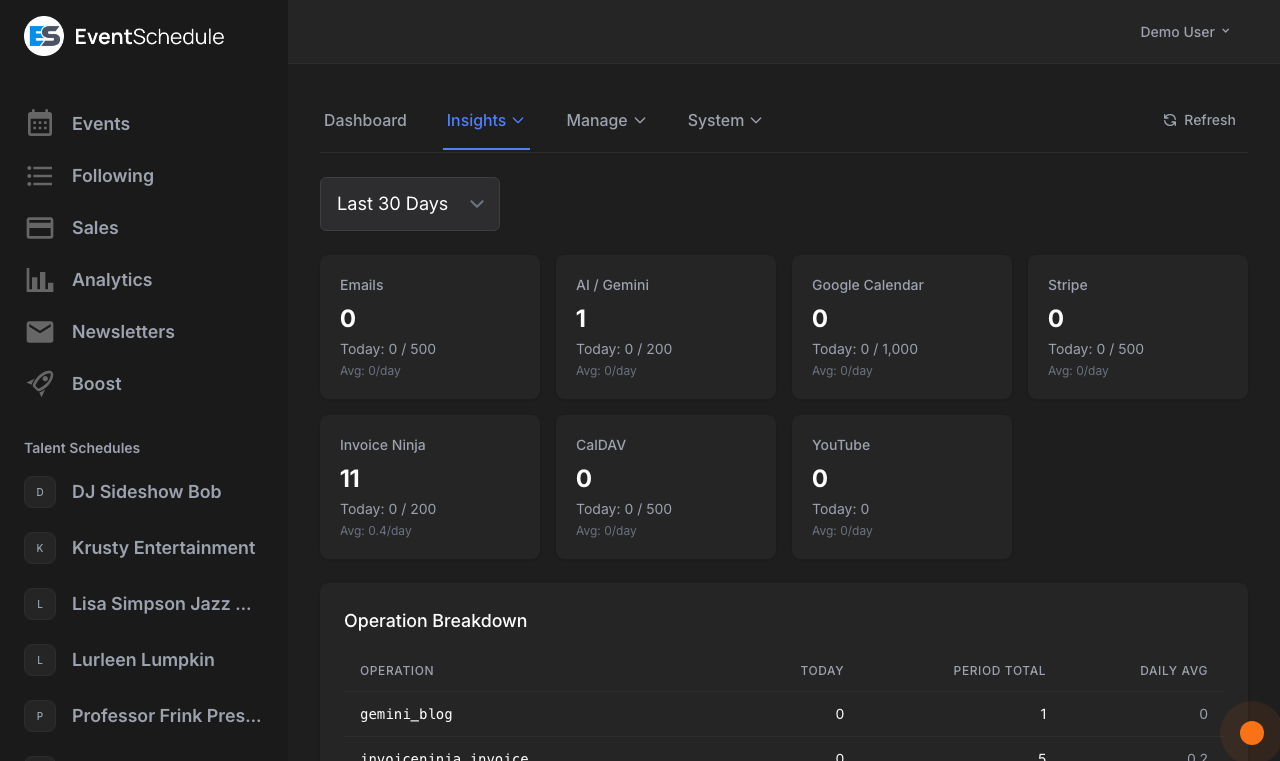Open Lurleen Lumpkin schedule

[x=143, y=660]
